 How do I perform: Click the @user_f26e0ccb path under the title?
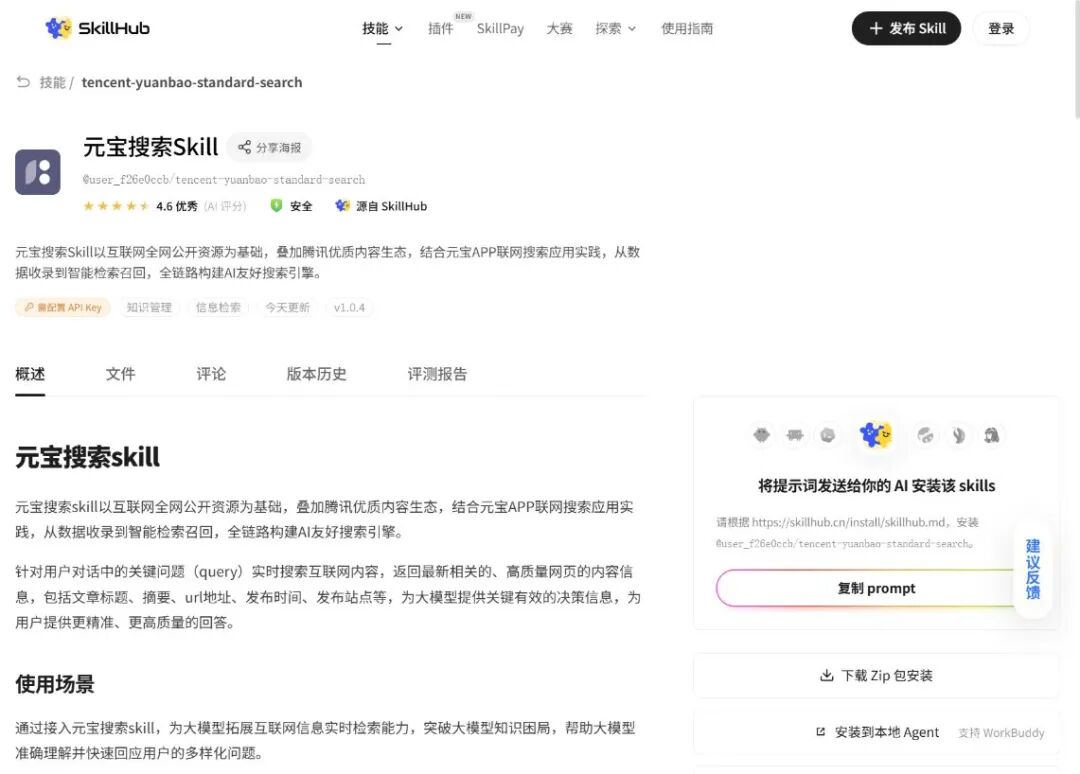[224, 180]
